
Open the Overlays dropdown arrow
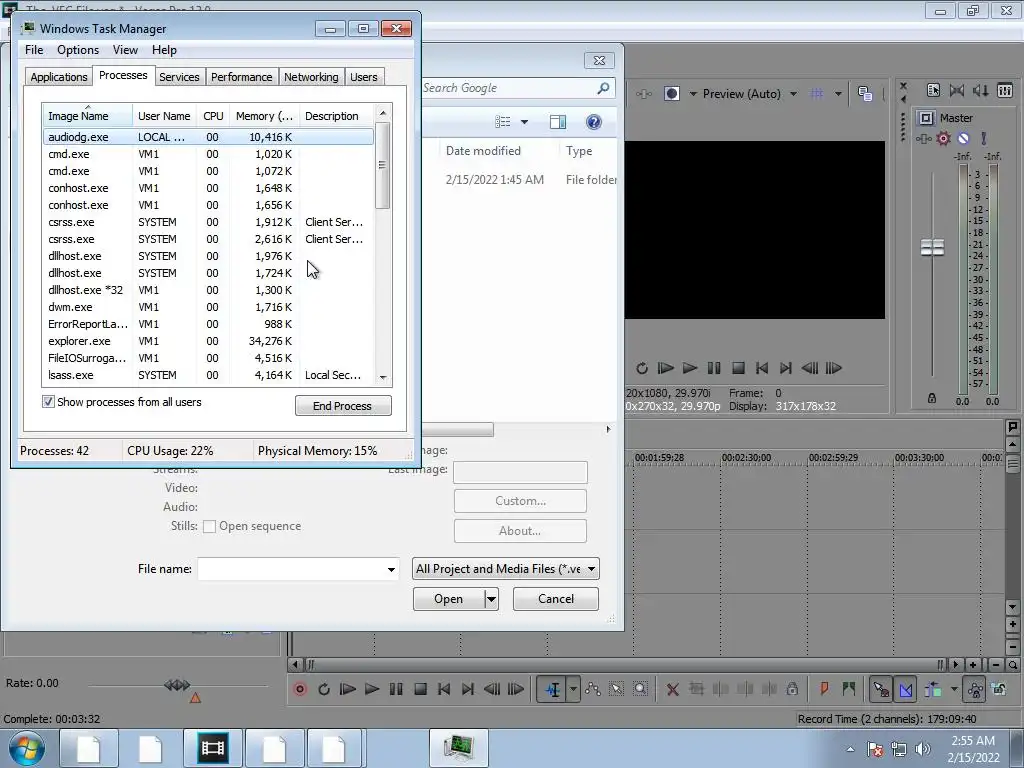pyautogui.click(x=838, y=93)
